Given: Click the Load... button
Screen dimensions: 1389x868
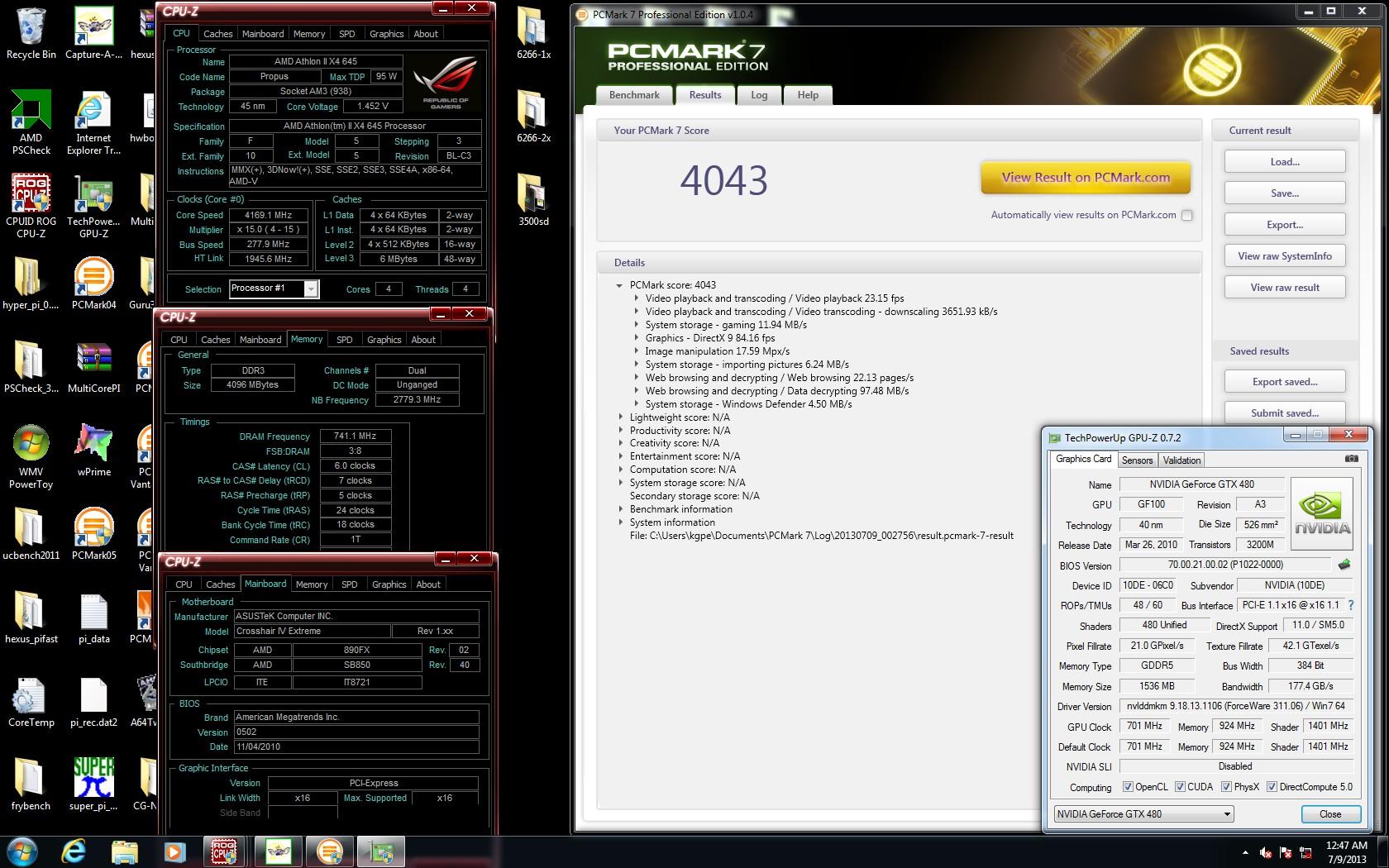Looking at the screenshot, I should [1285, 162].
